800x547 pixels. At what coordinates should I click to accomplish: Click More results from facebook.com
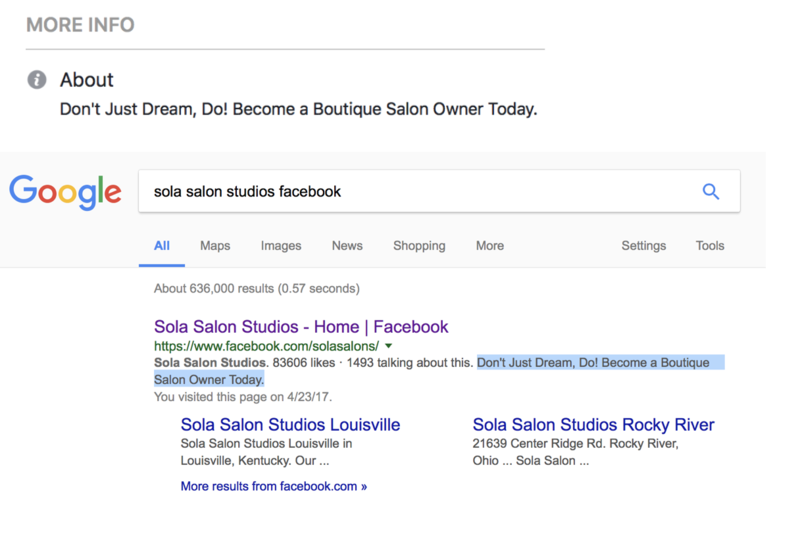coord(273,486)
